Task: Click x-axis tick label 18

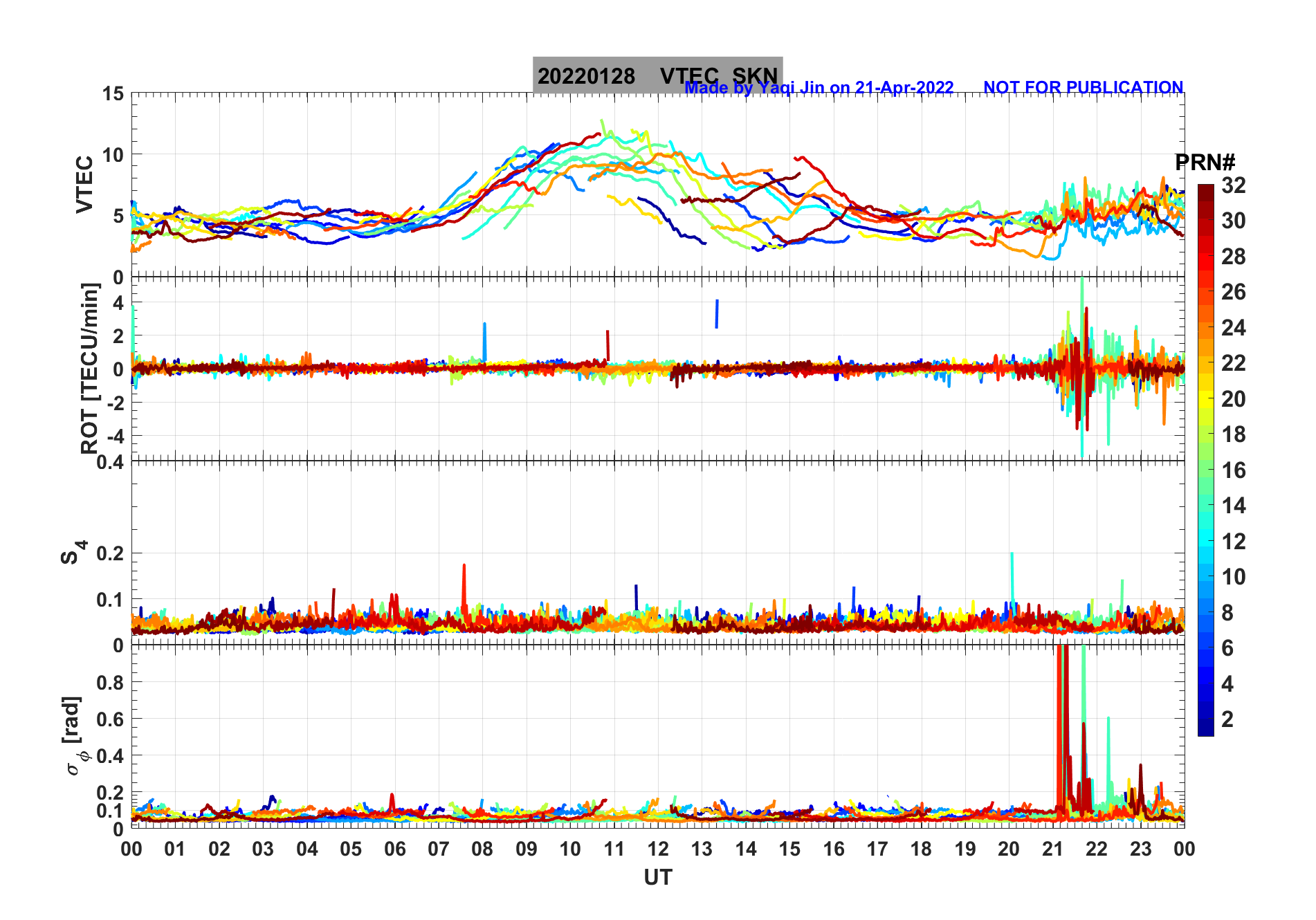Action: coord(921,849)
